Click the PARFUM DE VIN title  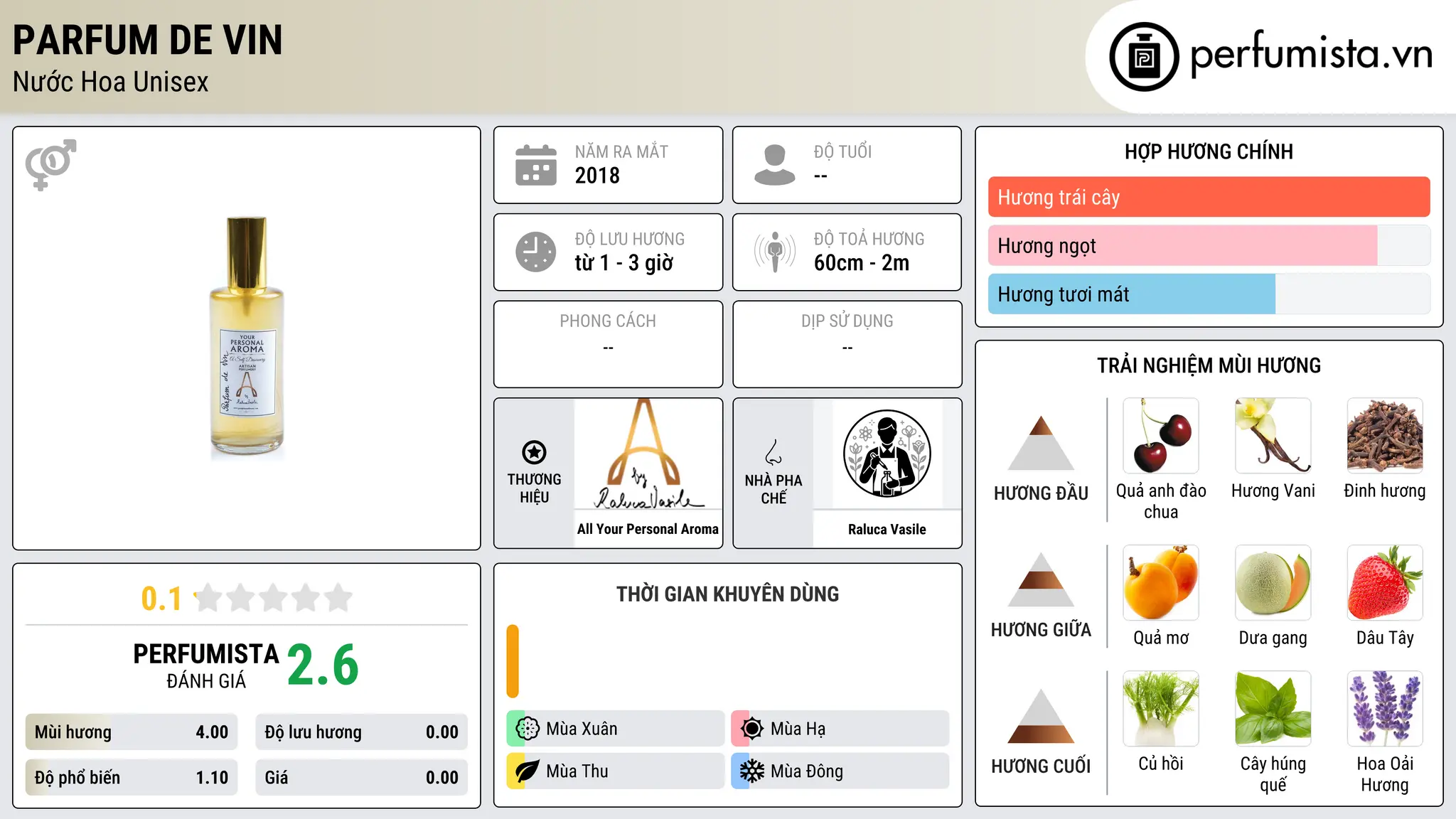click(148, 40)
